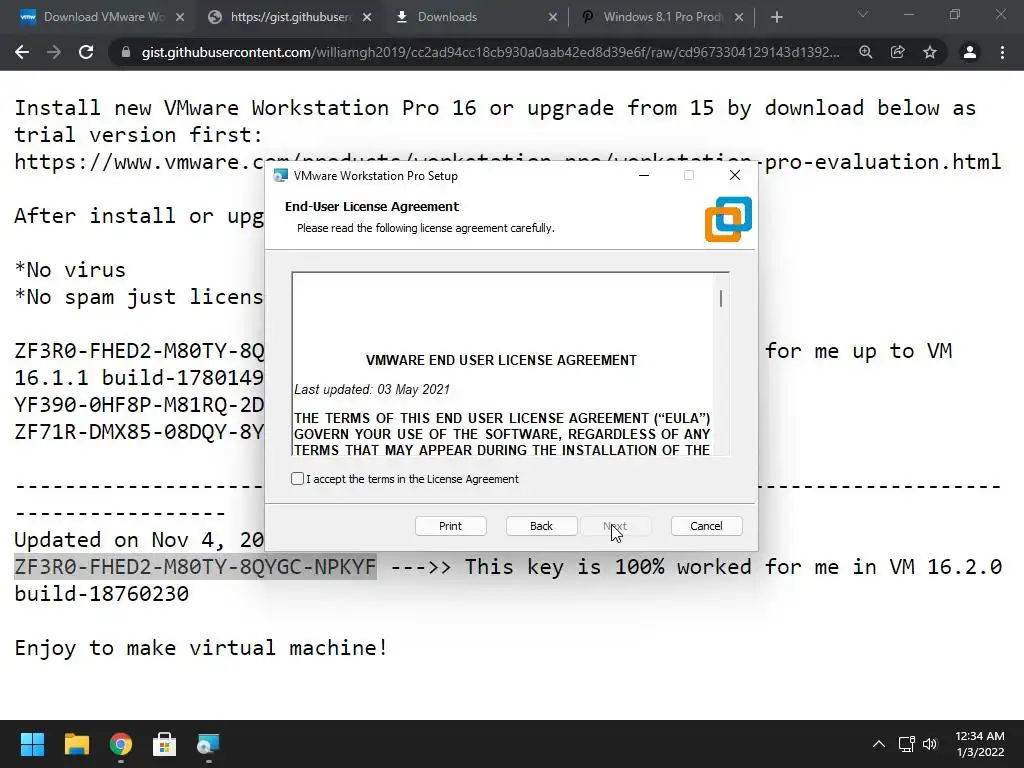Click the address bar URL
Image resolution: width=1024 pixels, height=768 pixels.
click(x=490, y=52)
